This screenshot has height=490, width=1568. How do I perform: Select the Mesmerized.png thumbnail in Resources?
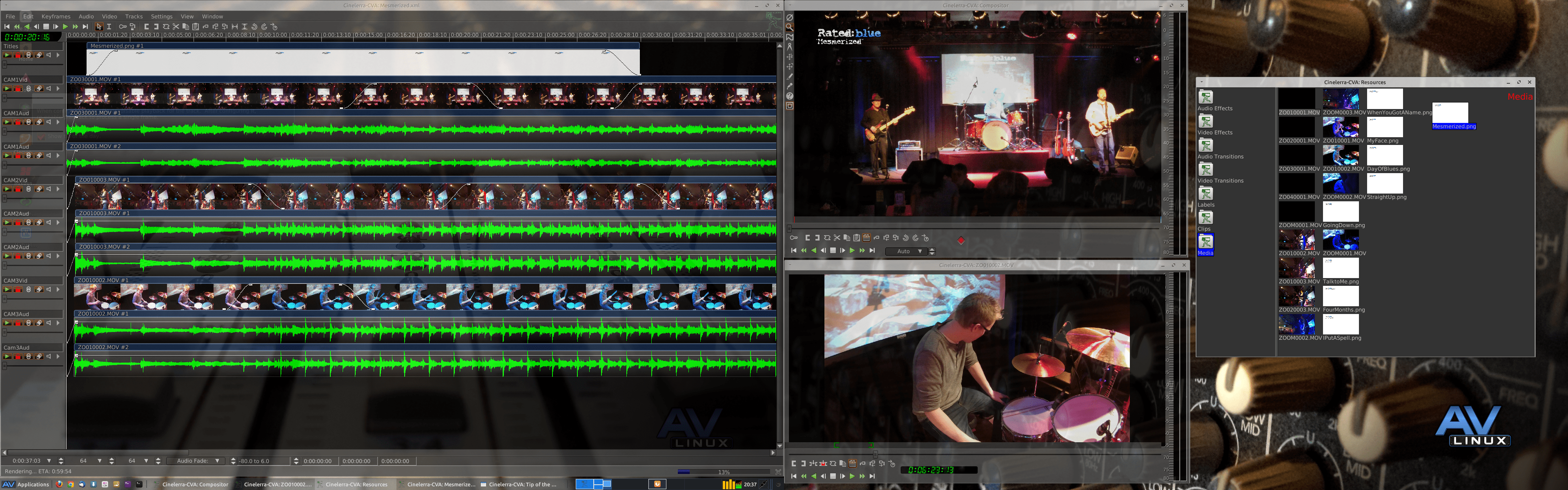[x=1450, y=113]
